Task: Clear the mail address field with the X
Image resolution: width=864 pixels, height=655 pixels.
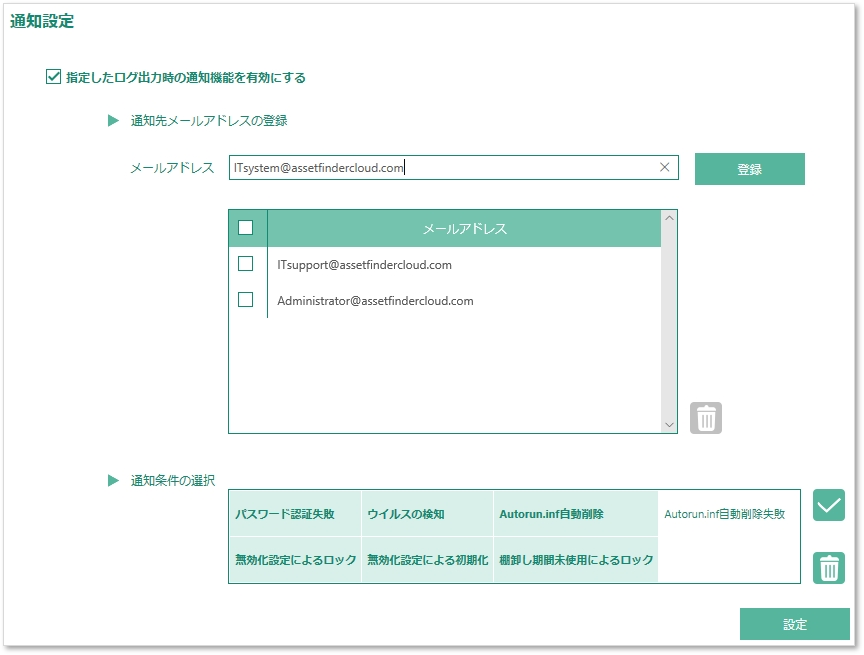Action: click(x=665, y=167)
